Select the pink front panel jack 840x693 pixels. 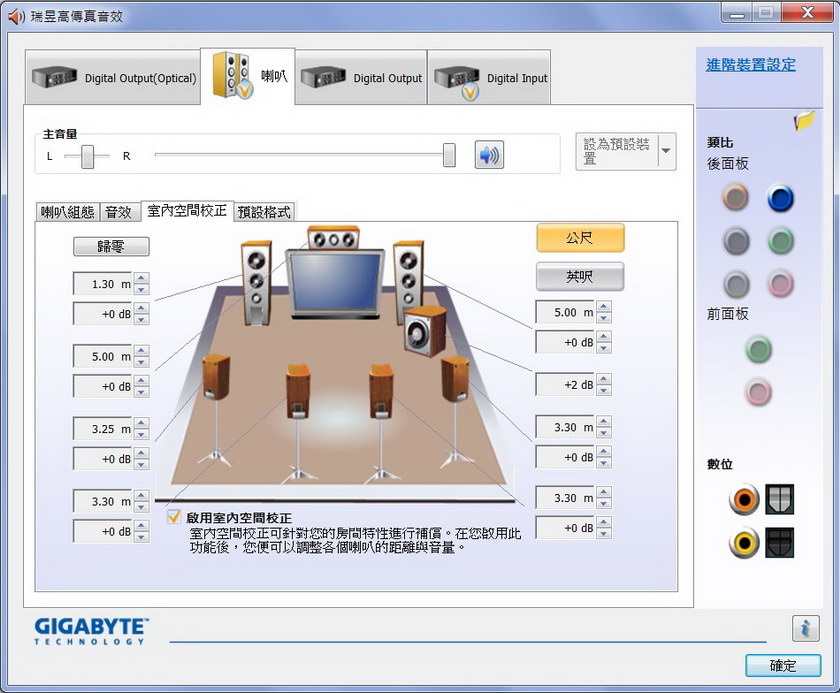(758, 392)
